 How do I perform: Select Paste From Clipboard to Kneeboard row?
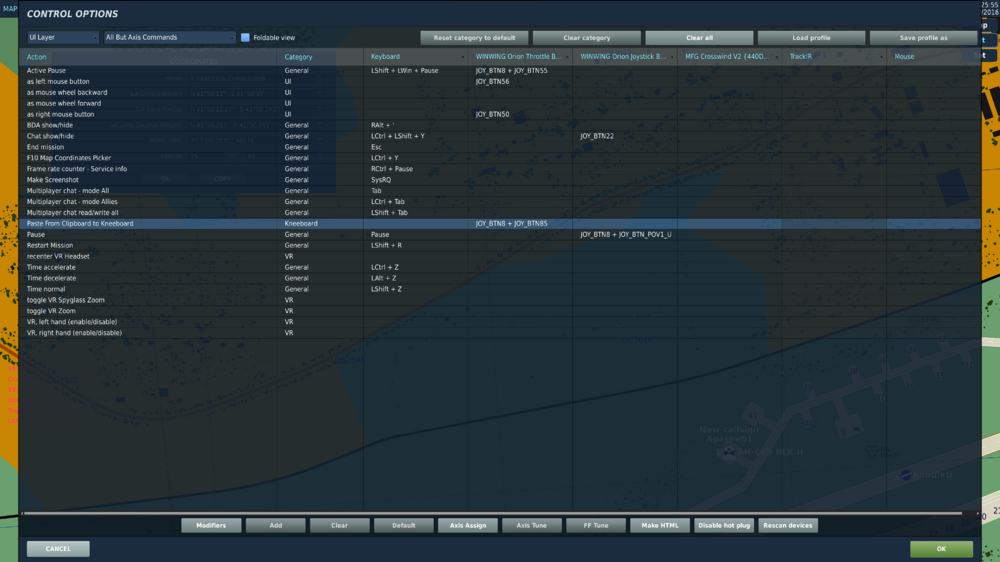pos(499,223)
